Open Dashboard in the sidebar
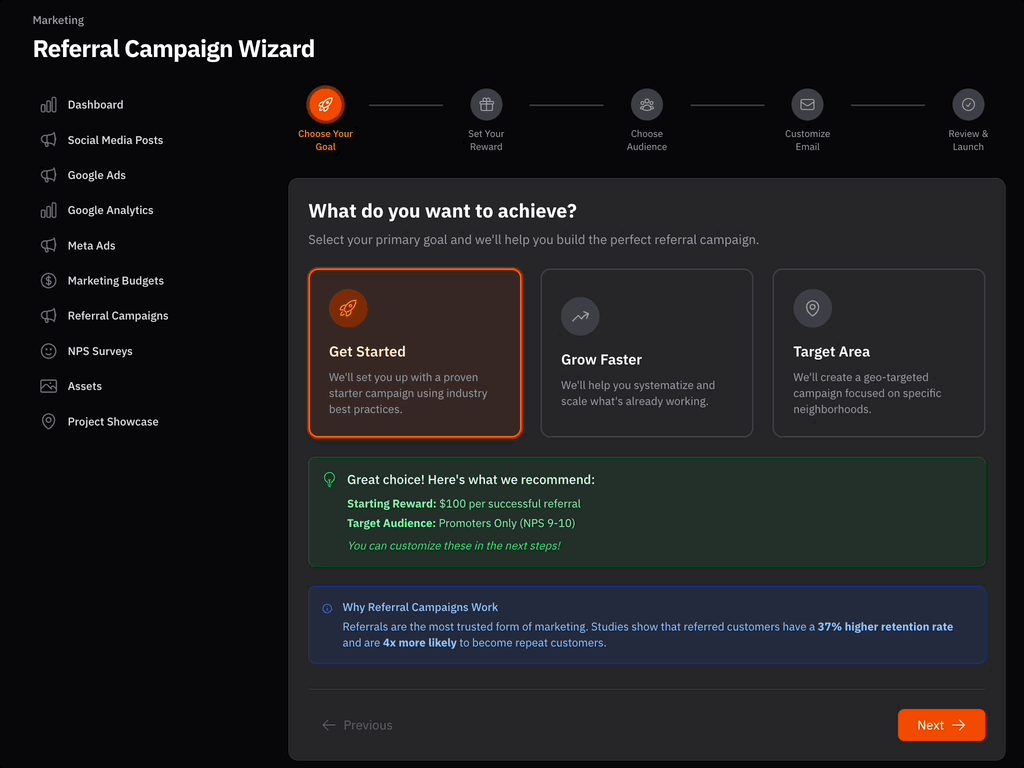 point(95,105)
